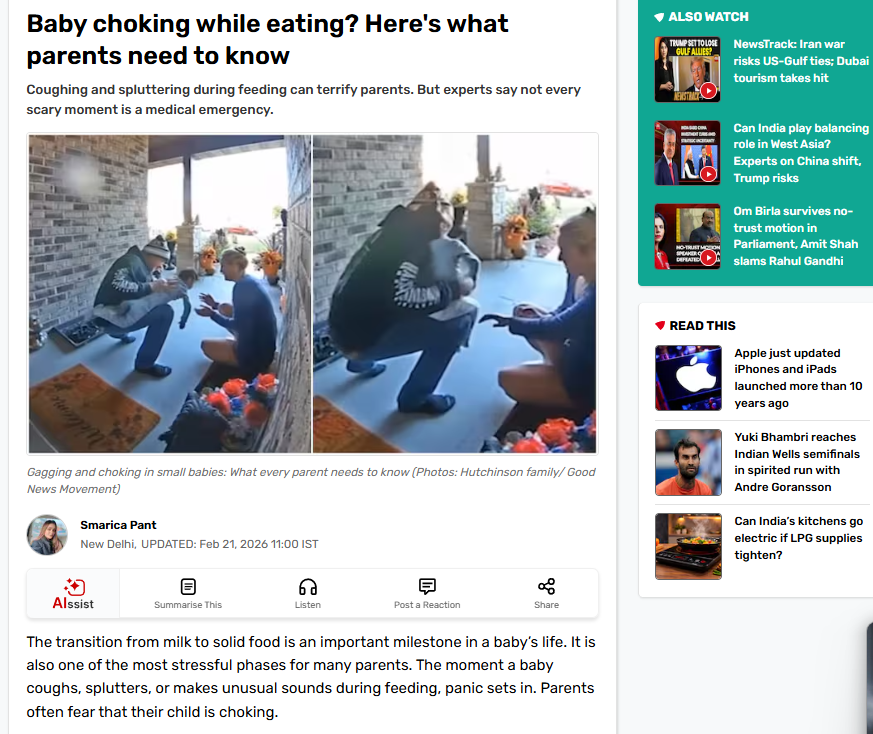873x734 pixels.
Task: Open the Apple logo article thumbnail
Action: click(688, 378)
